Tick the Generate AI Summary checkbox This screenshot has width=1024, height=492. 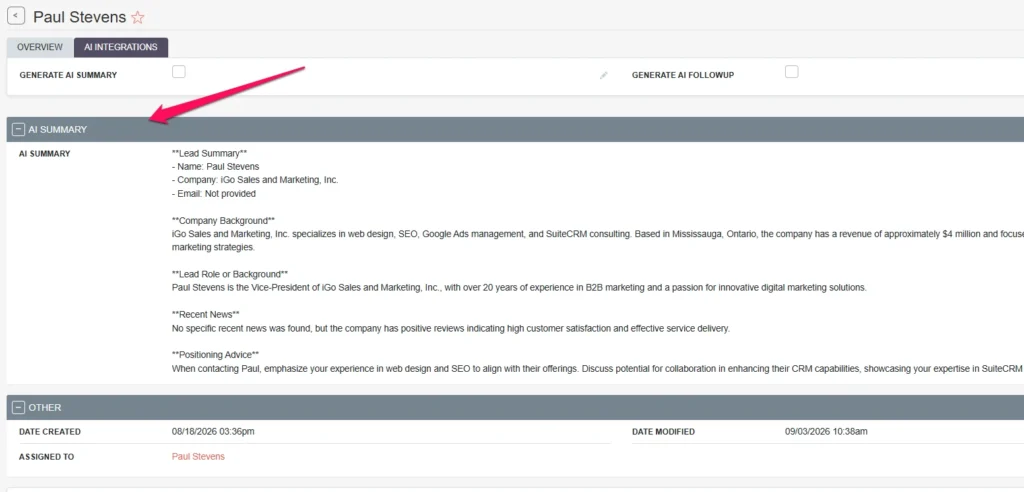point(179,72)
